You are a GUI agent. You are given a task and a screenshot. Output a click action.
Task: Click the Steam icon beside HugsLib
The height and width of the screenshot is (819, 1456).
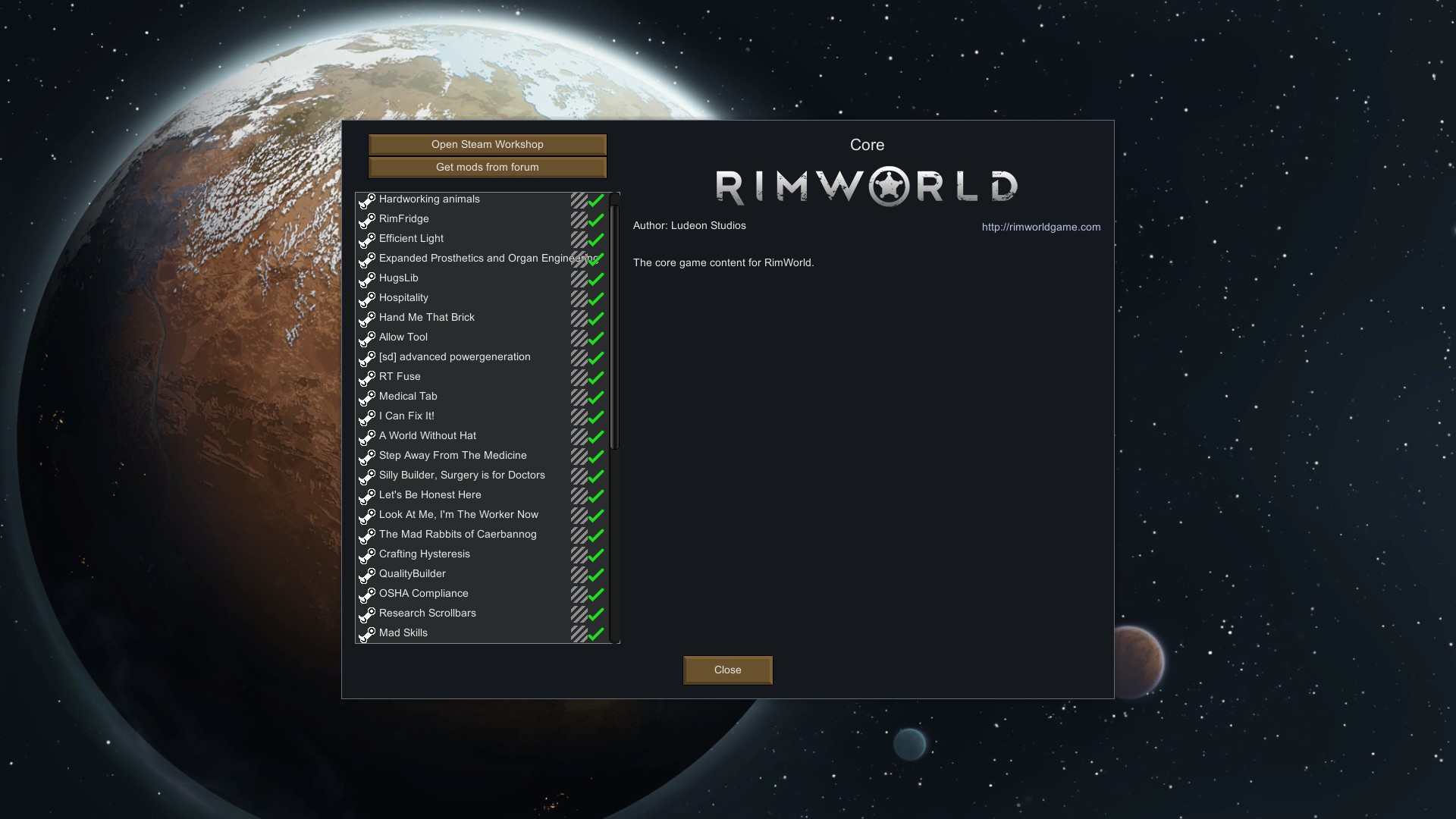tap(367, 279)
